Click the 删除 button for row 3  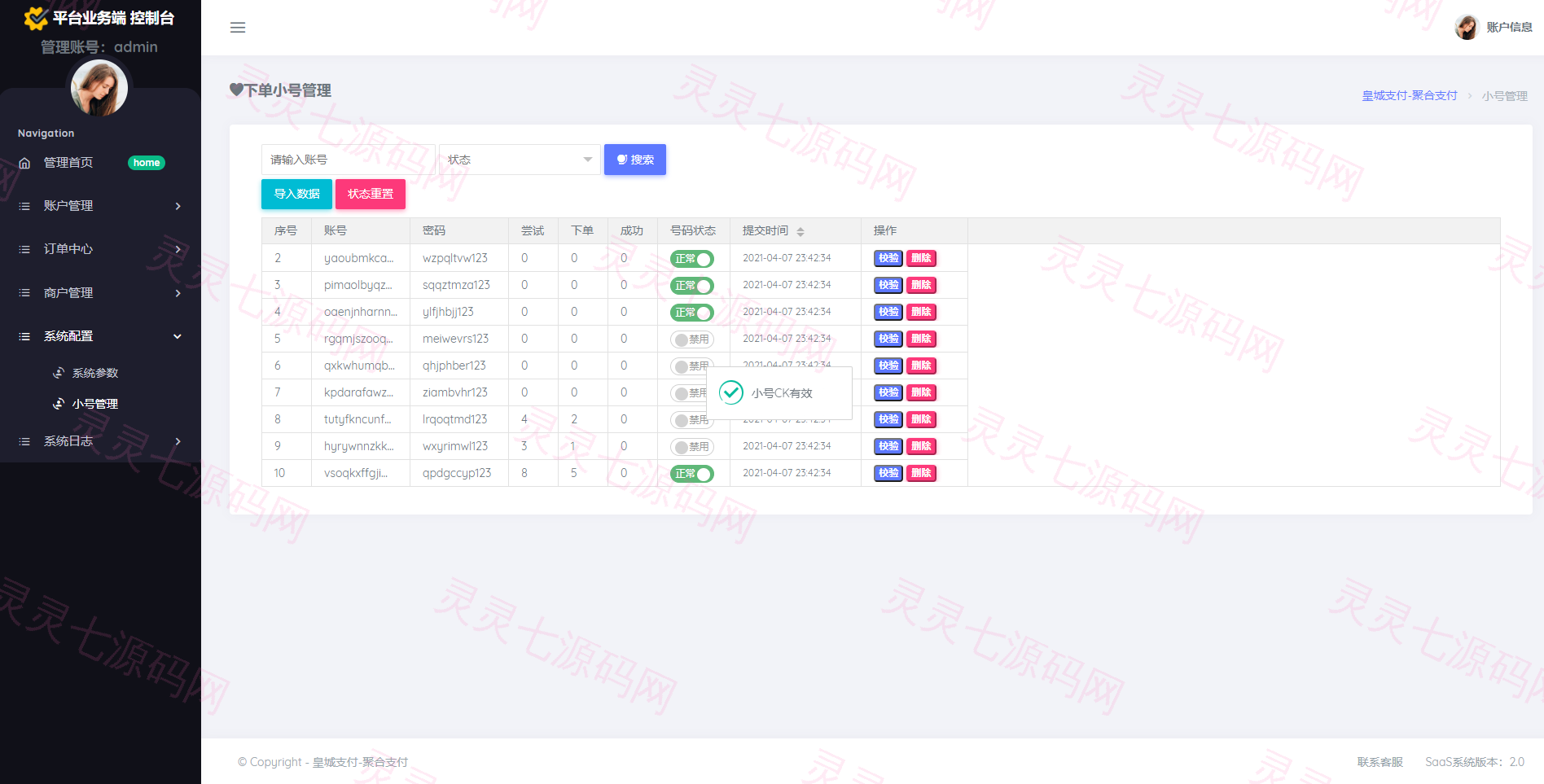(x=921, y=286)
